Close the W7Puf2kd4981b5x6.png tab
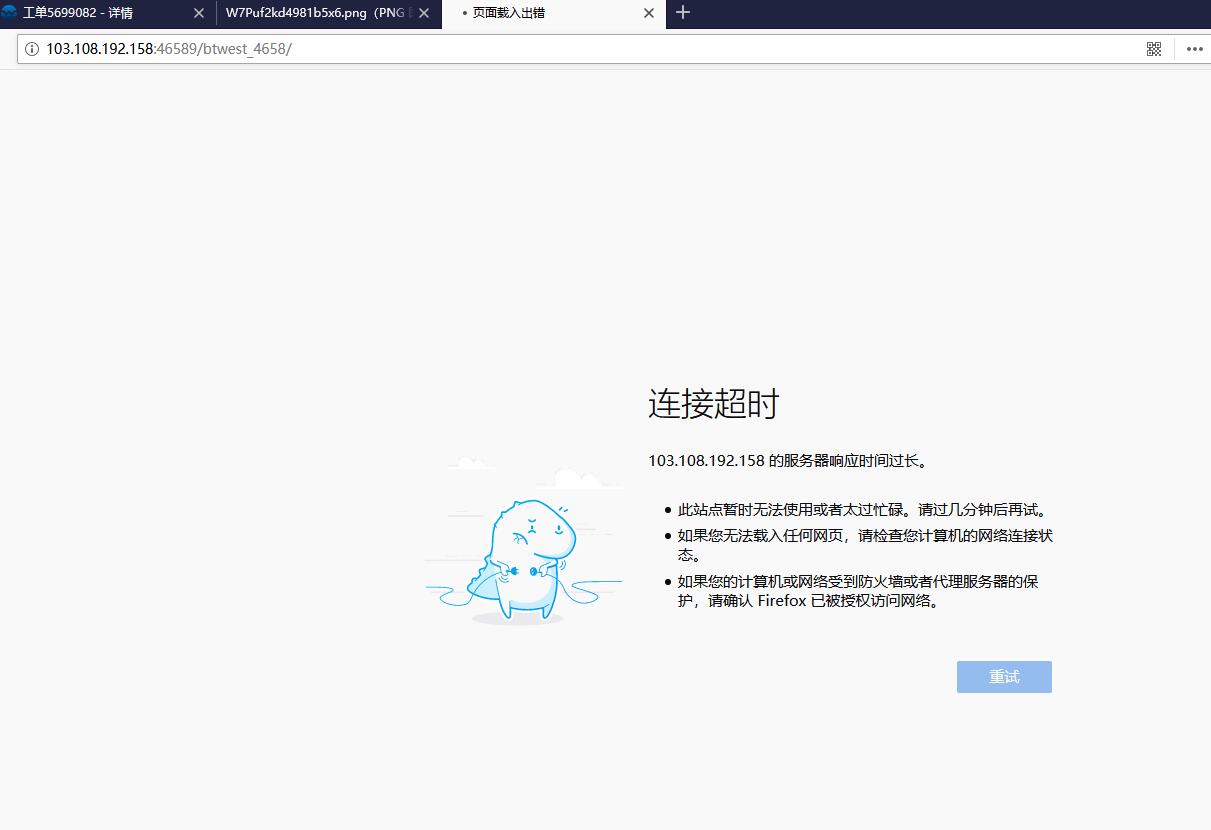1211x830 pixels. click(x=424, y=13)
